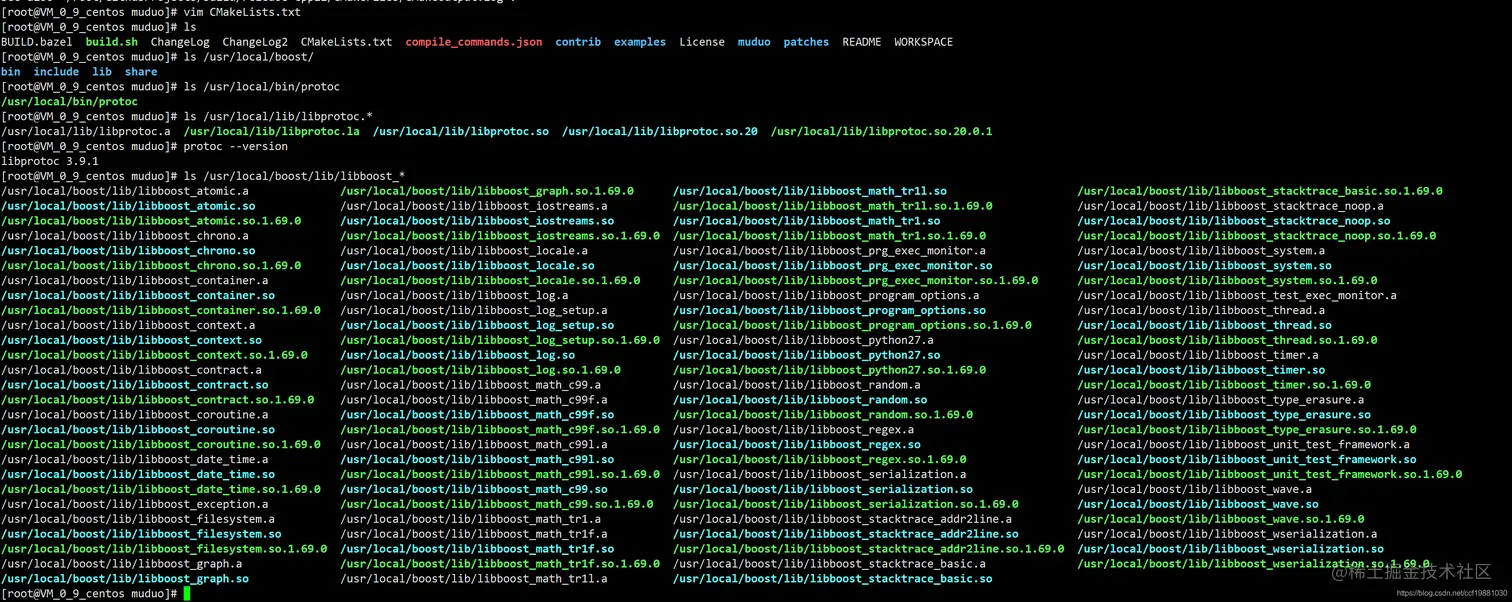Image resolution: width=1512 pixels, height=602 pixels.
Task: Select BUILD.bazel in the listing
Action: click(37, 42)
